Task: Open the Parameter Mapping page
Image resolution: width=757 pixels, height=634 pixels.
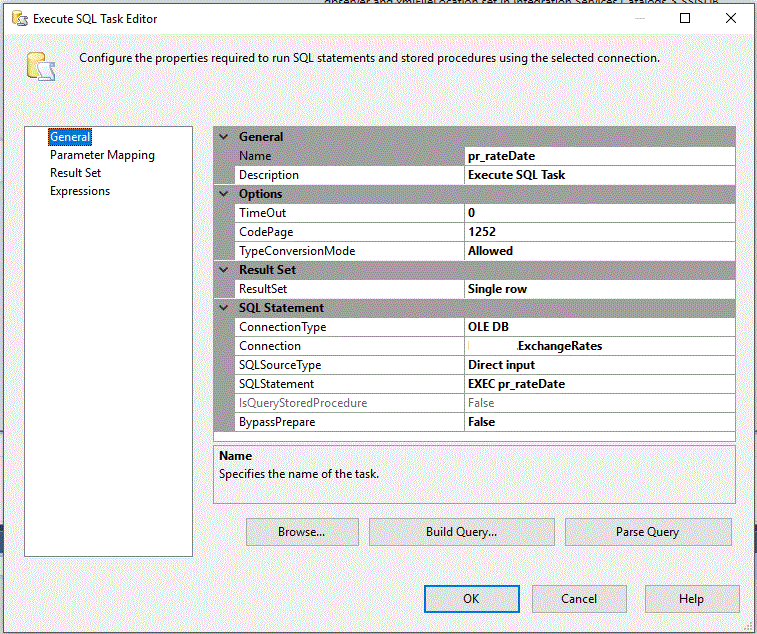Action: coord(102,155)
